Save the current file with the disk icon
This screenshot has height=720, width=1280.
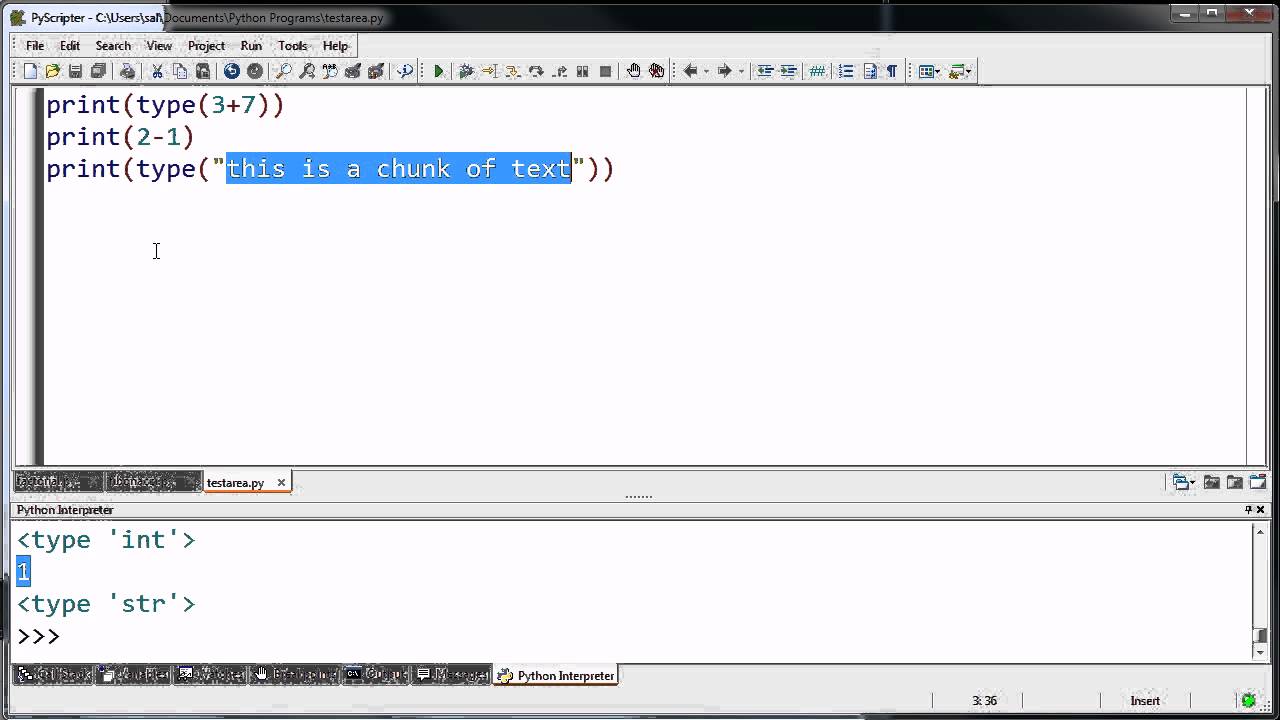pos(75,71)
